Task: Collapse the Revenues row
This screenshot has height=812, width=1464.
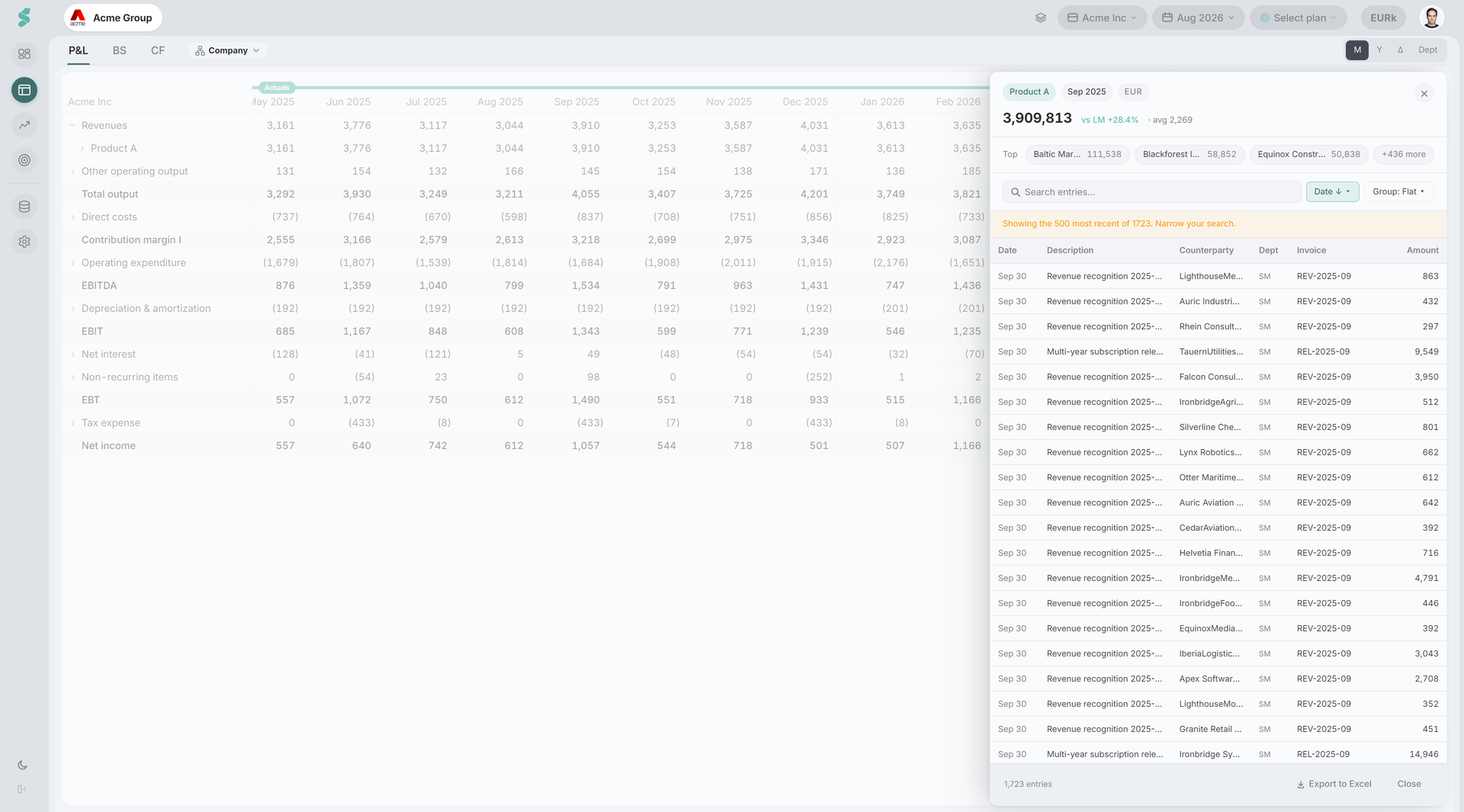Action: pyautogui.click(x=72, y=126)
